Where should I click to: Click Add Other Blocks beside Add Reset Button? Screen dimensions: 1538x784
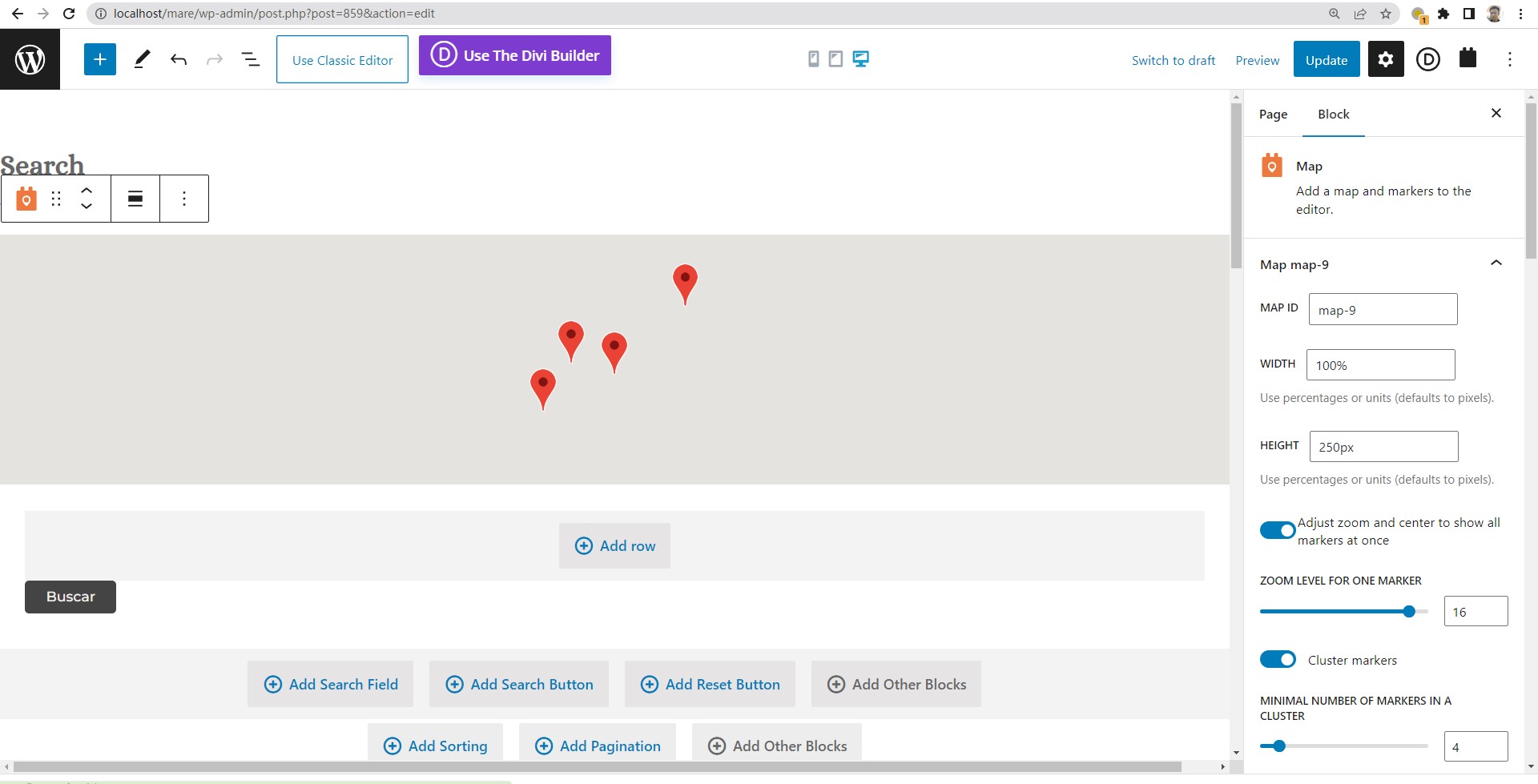[896, 684]
